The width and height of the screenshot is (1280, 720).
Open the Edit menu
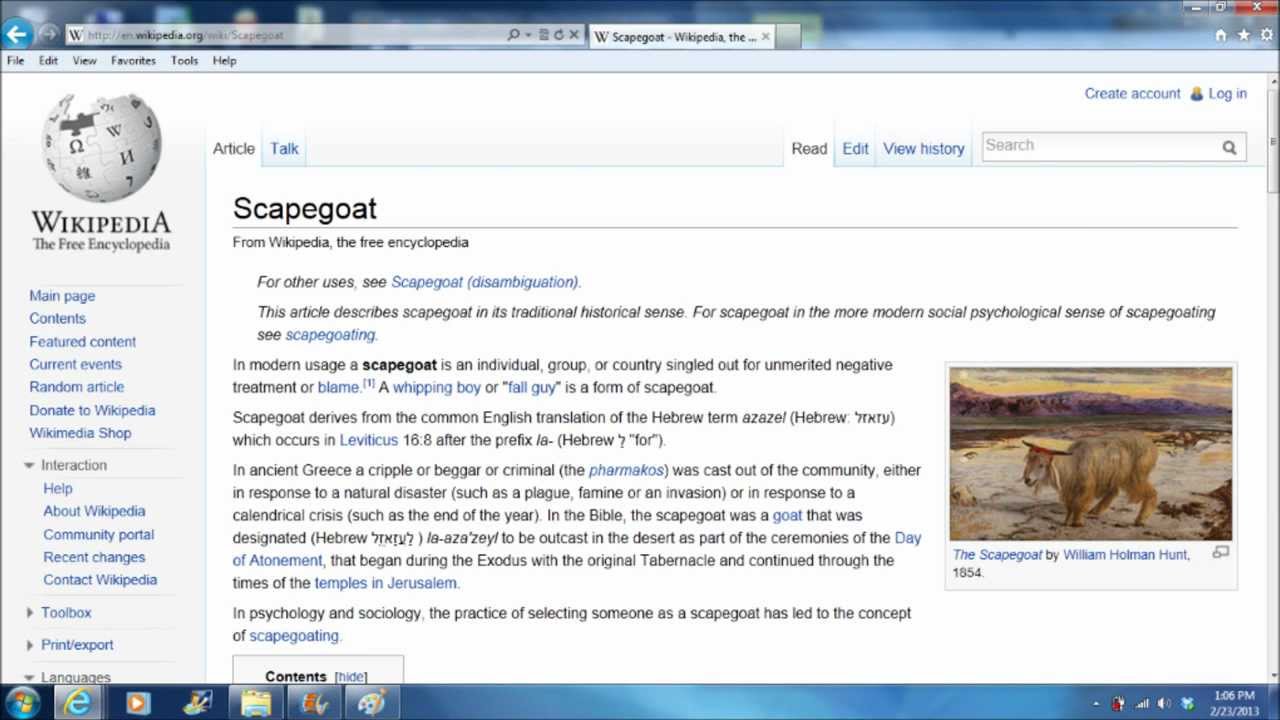coord(48,61)
